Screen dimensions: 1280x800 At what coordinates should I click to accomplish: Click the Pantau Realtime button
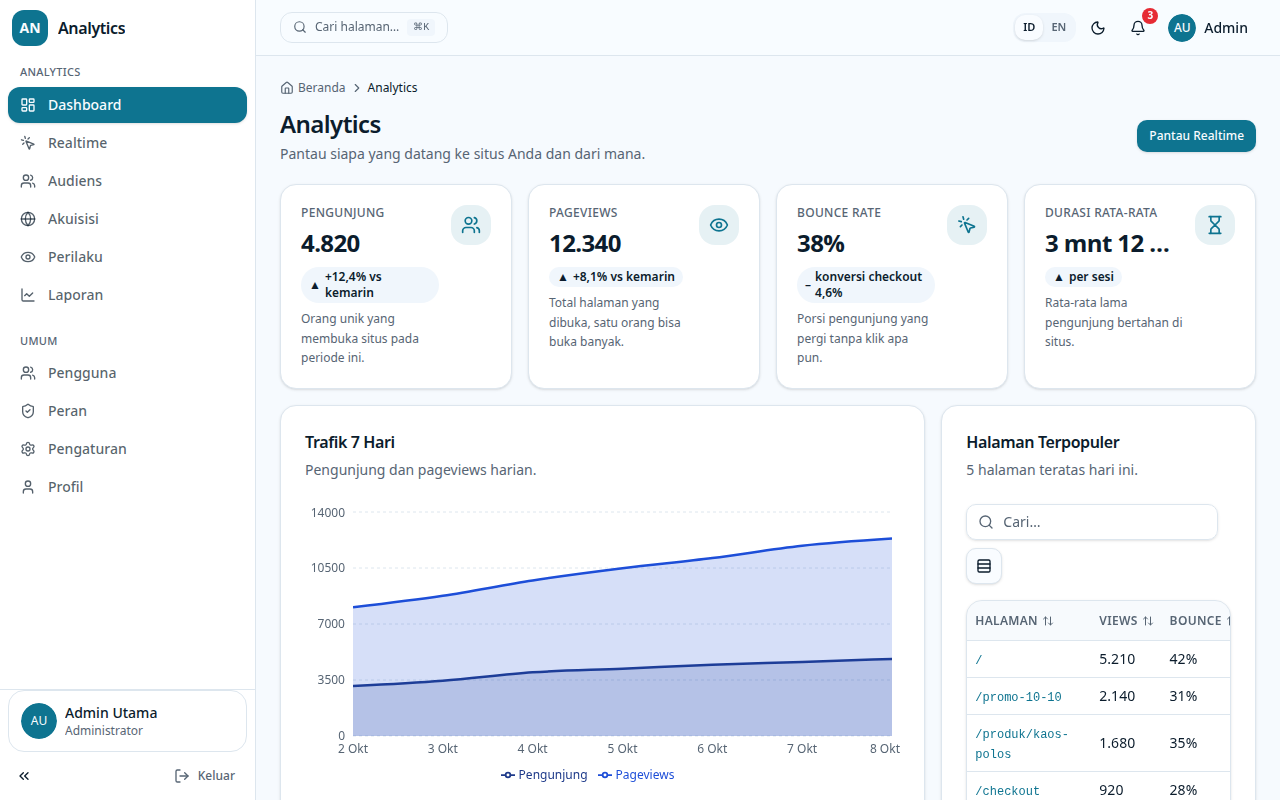pos(1196,136)
